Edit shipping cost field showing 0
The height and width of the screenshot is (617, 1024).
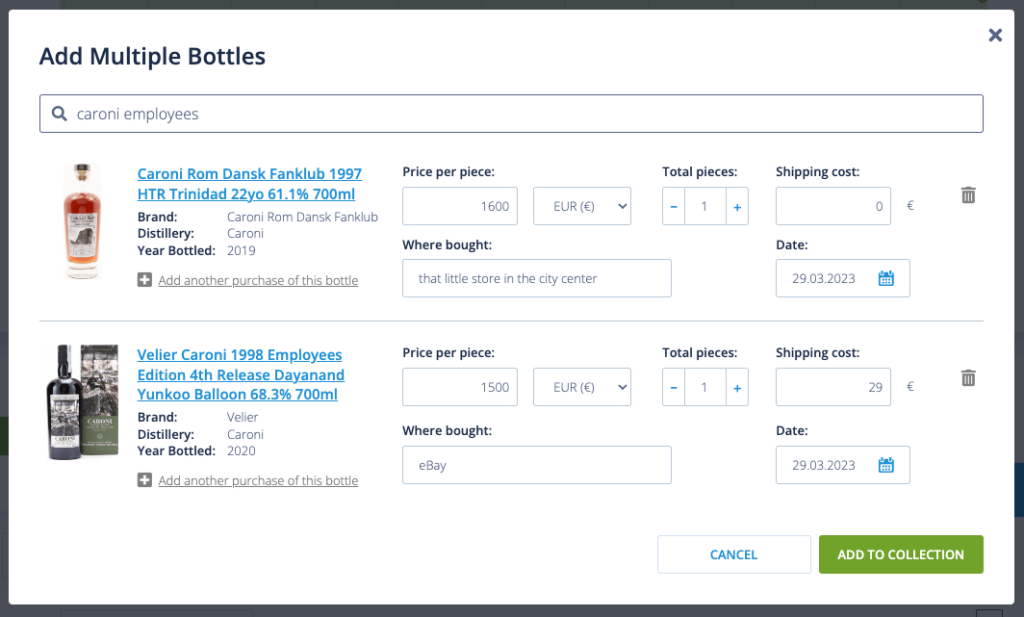tap(833, 206)
